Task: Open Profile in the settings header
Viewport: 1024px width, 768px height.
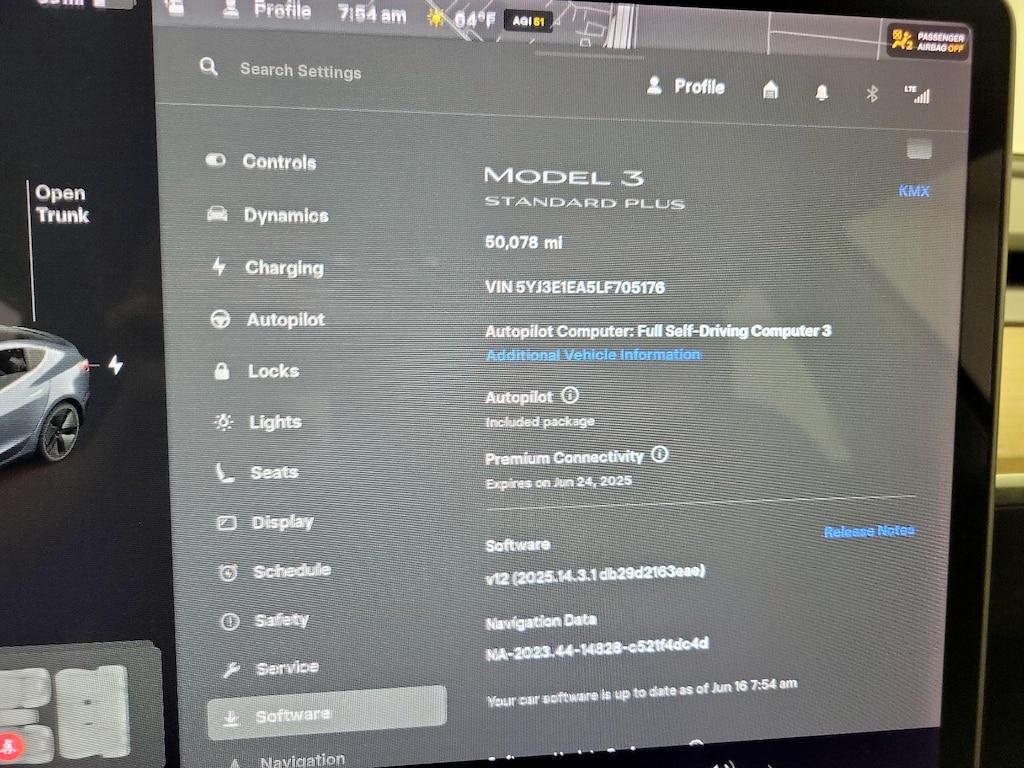Action: tap(686, 86)
